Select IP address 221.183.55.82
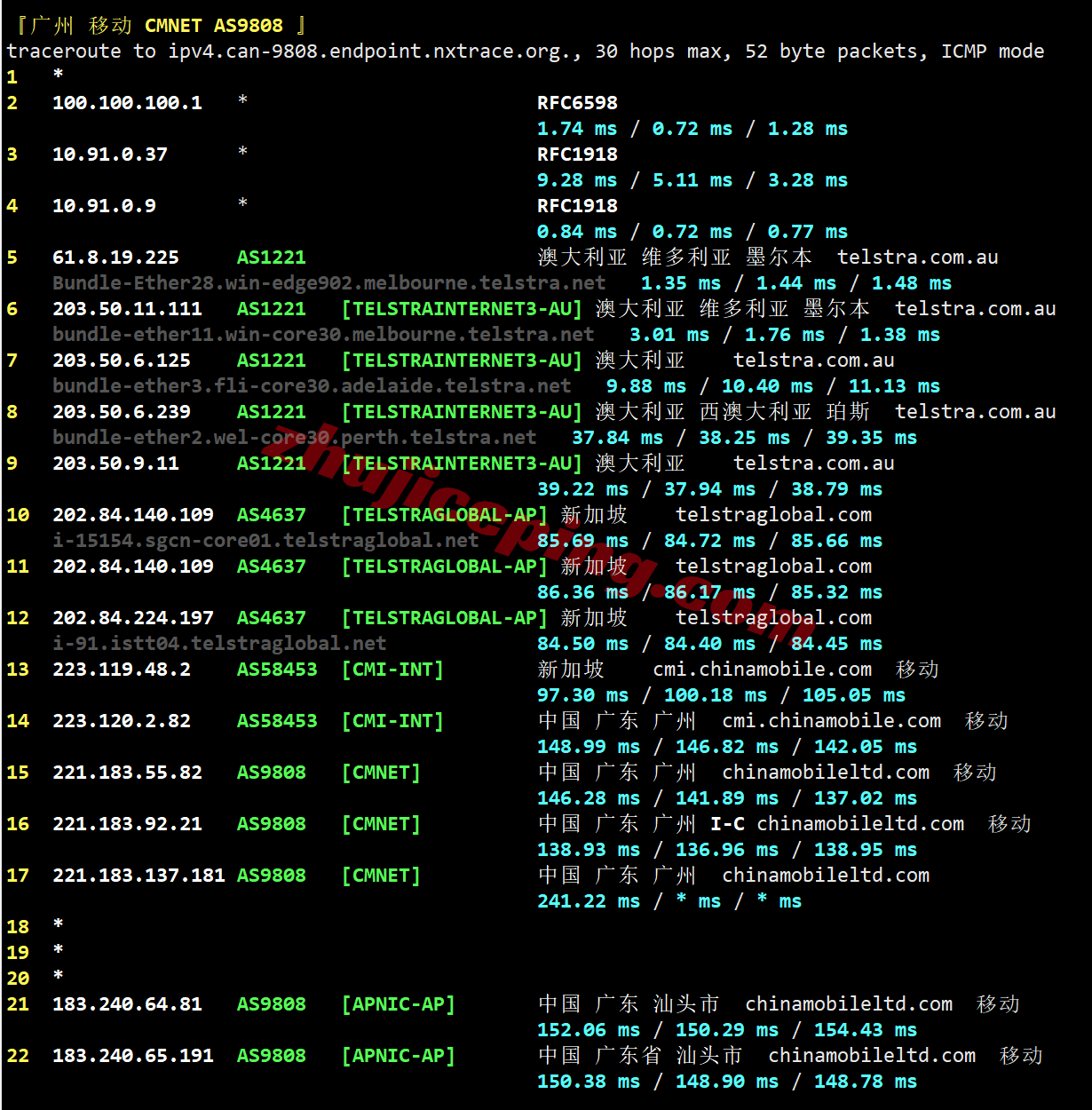This screenshot has width=1092, height=1110. click(x=127, y=773)
